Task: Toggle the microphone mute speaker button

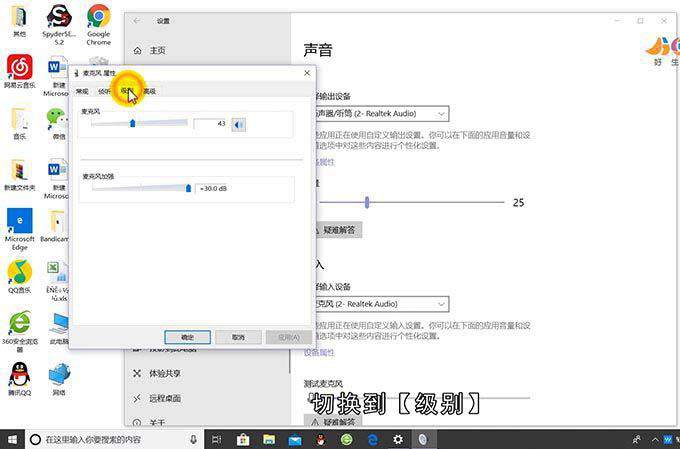Action: click(238, 125)
